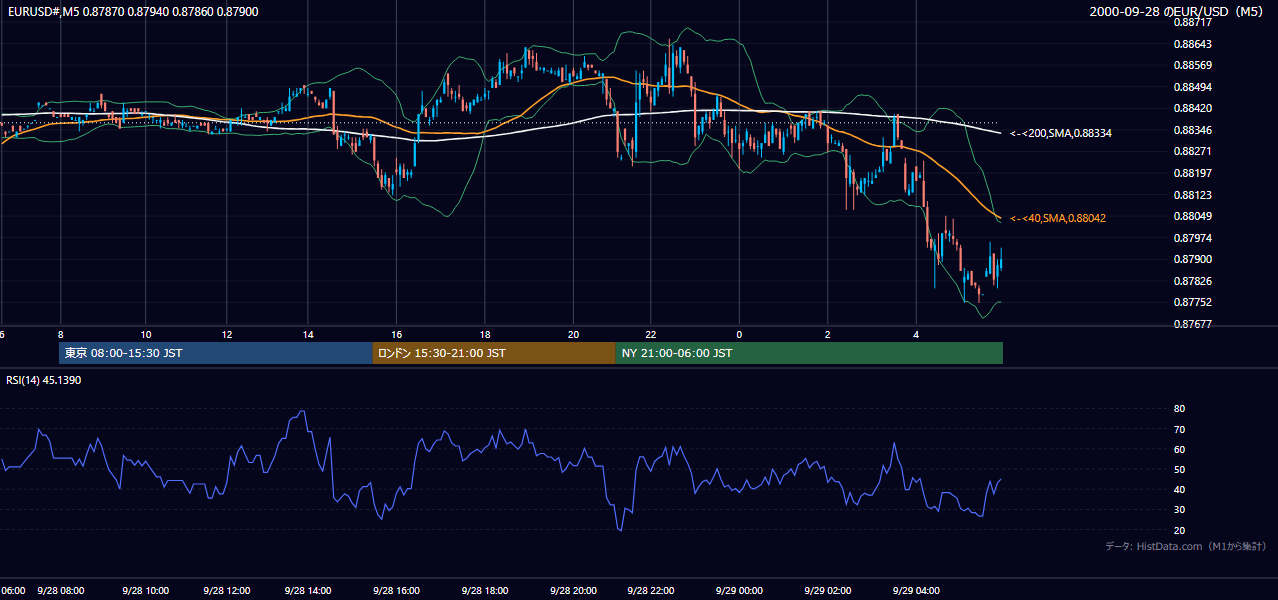Click the 9/28 14:00 date label
The width and height of the screenshot is (1278, 600).
point(308,591)
